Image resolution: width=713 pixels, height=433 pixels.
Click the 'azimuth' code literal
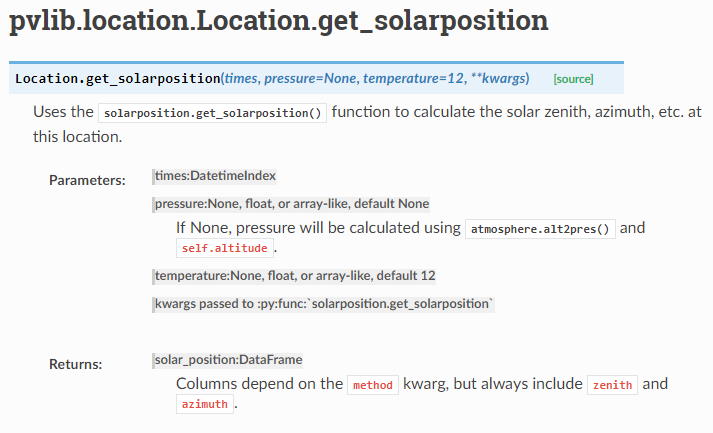(x=205, y=404)
